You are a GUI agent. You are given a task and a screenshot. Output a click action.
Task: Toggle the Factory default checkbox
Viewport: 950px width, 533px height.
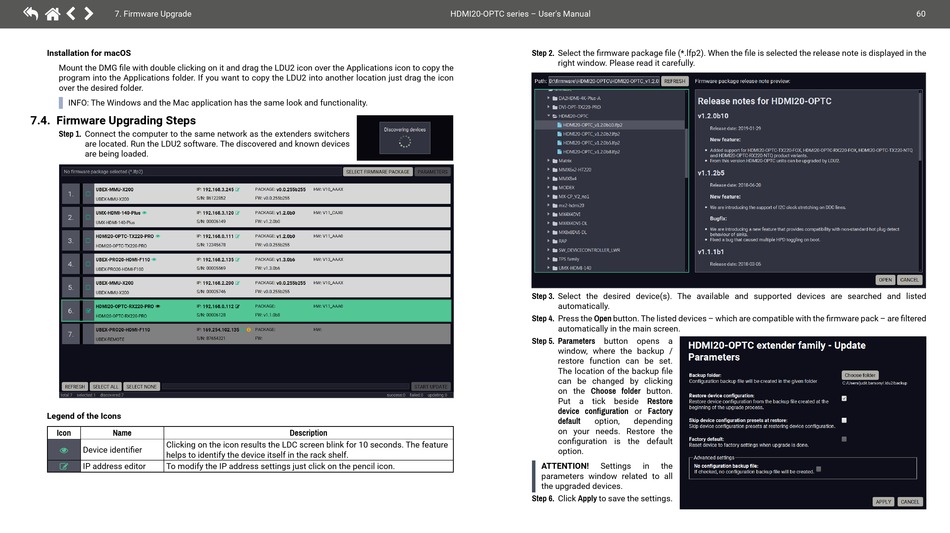coord(844,439)
